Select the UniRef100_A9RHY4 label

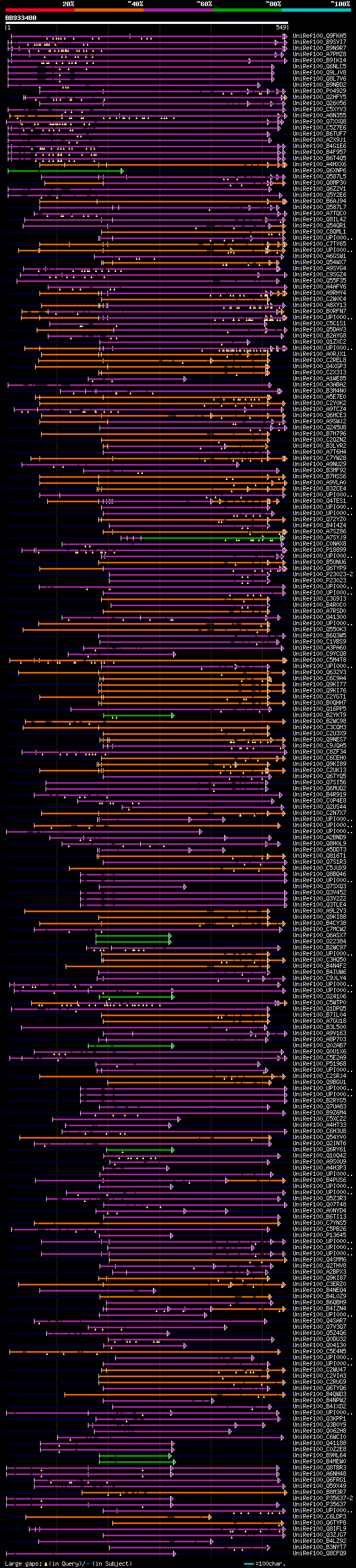click(319, 293)
